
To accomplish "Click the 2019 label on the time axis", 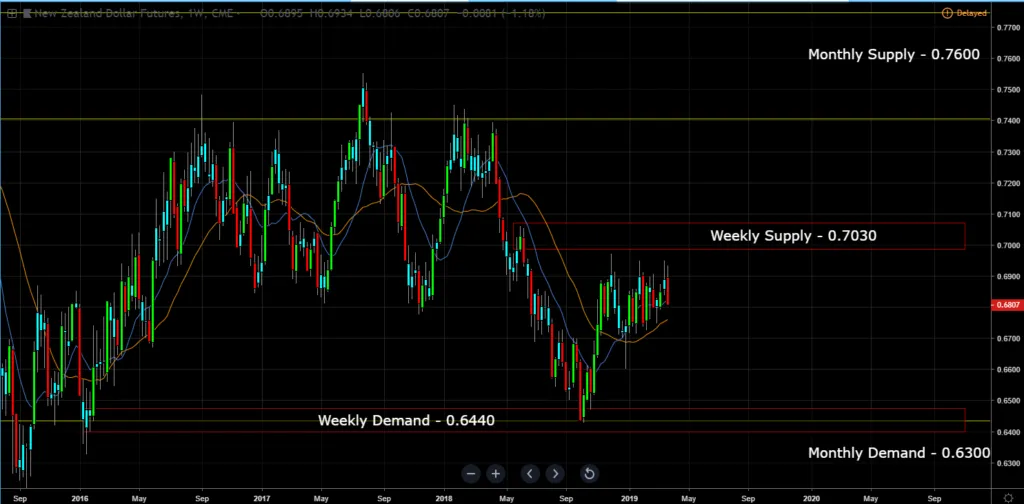I will pos(630,497).
